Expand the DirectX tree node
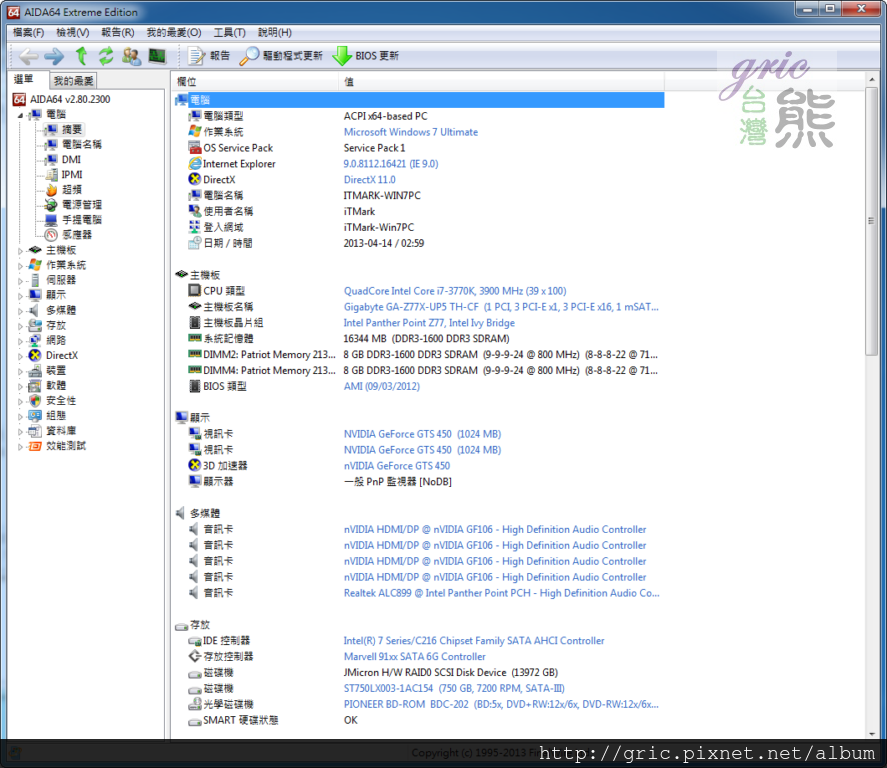The width and height of the screenshot is (887, 768). tap(21, 356)
